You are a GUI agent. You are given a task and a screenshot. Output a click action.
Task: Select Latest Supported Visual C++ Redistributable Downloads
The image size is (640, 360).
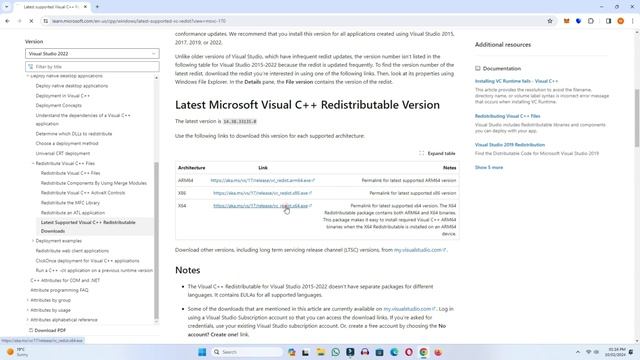[88, 227]
